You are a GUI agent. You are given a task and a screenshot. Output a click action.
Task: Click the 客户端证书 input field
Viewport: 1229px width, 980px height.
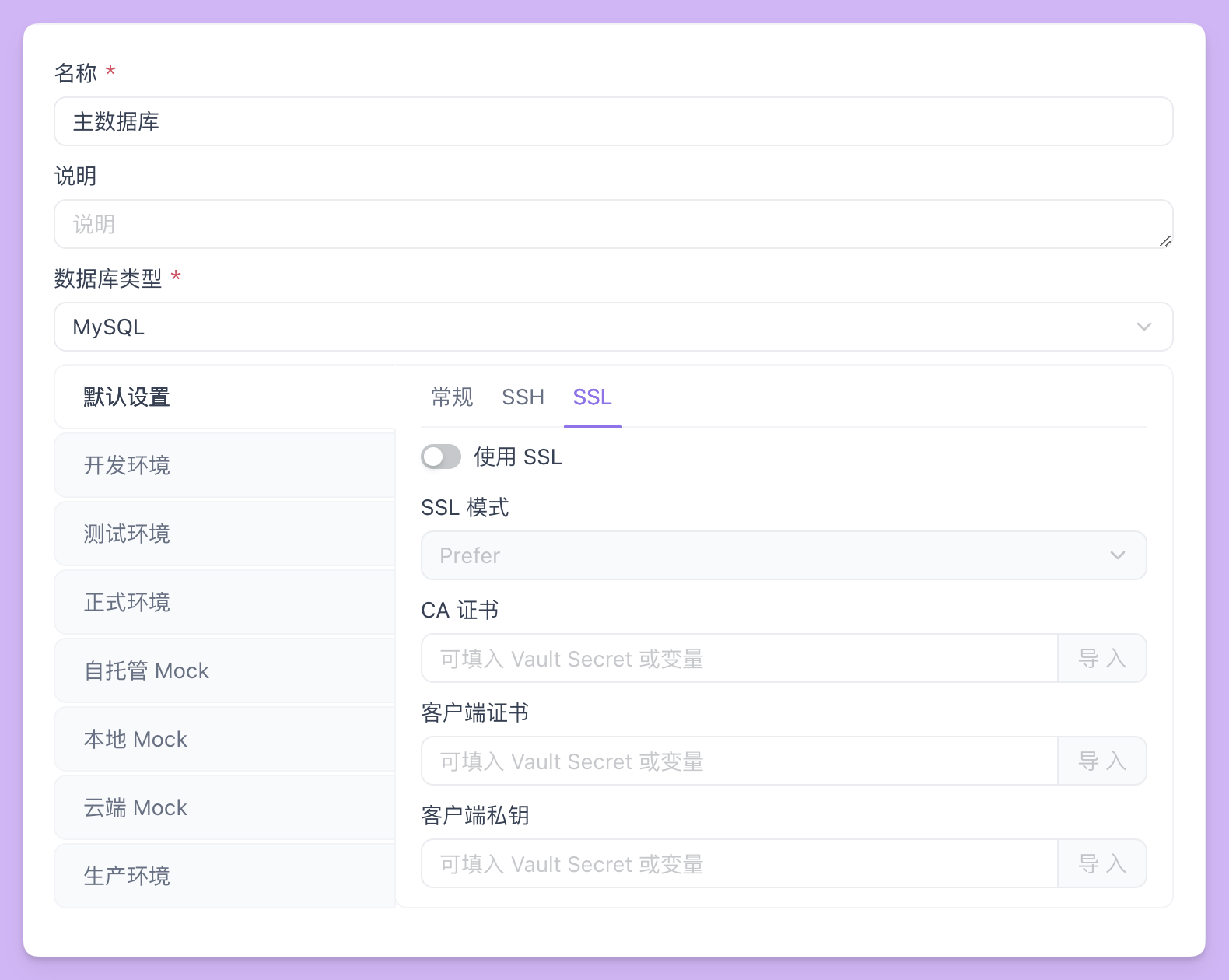click(740, 761)
